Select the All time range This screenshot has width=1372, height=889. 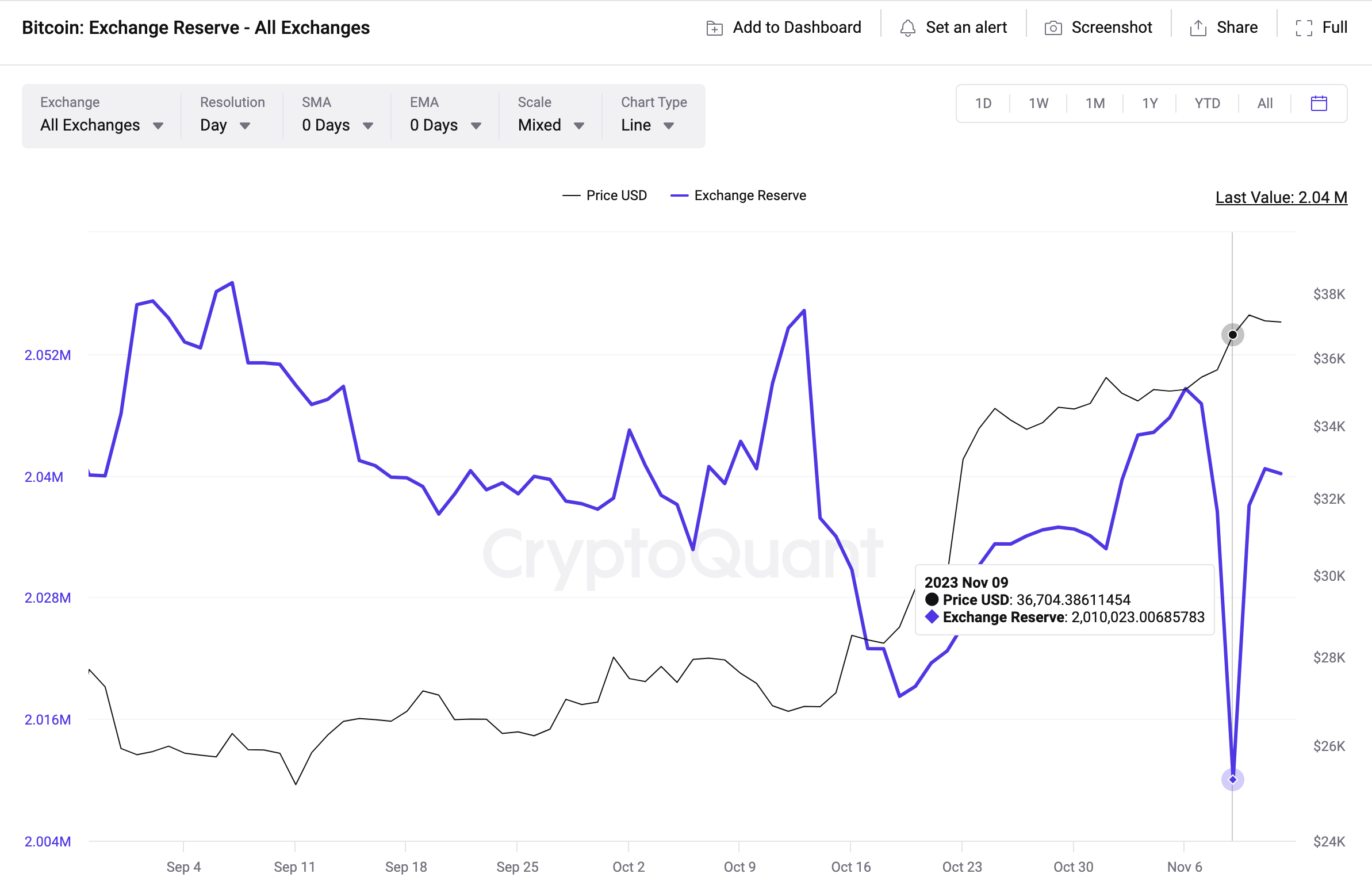(1265, 103)
